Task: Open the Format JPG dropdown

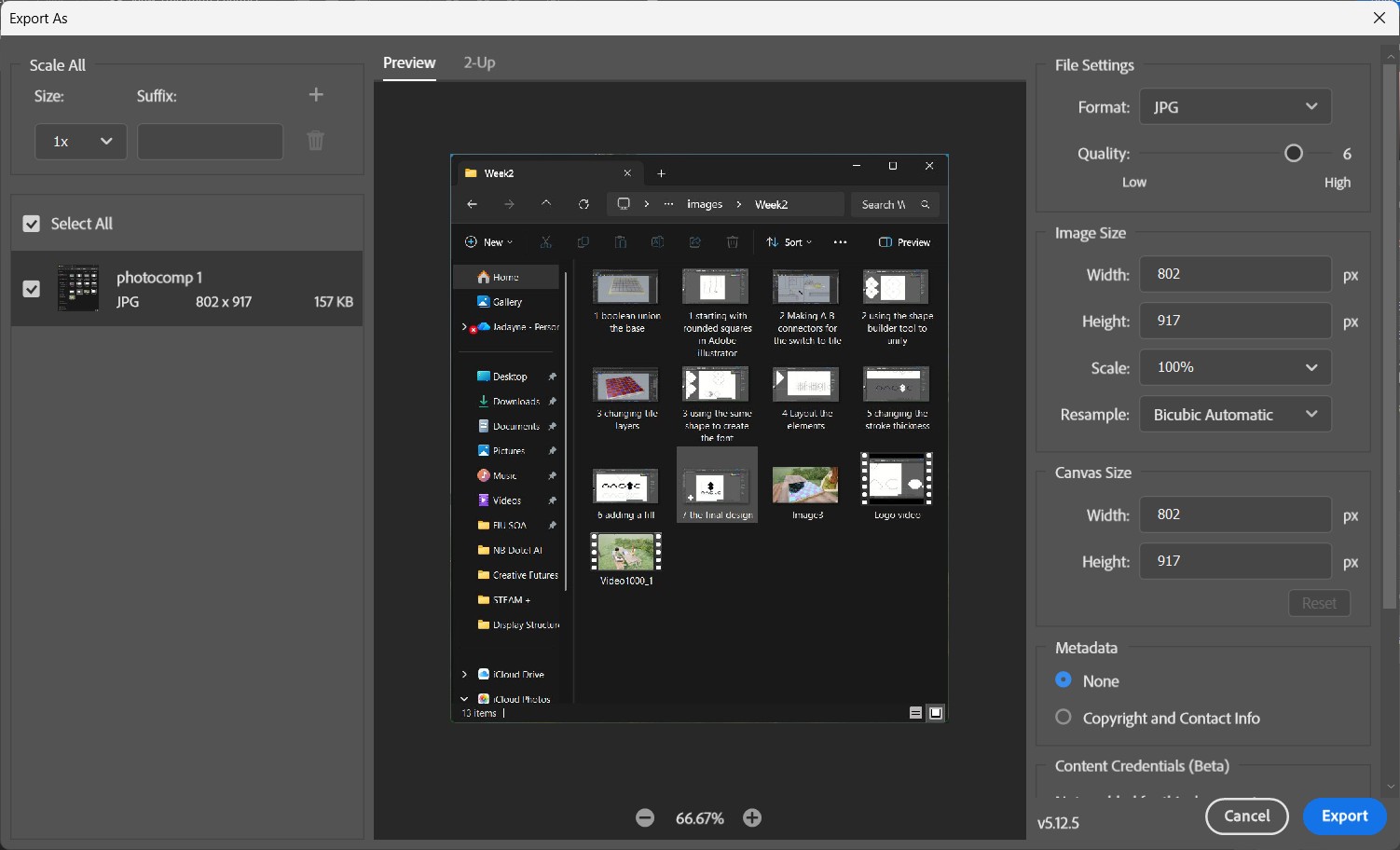Action: coord(1235,106)
